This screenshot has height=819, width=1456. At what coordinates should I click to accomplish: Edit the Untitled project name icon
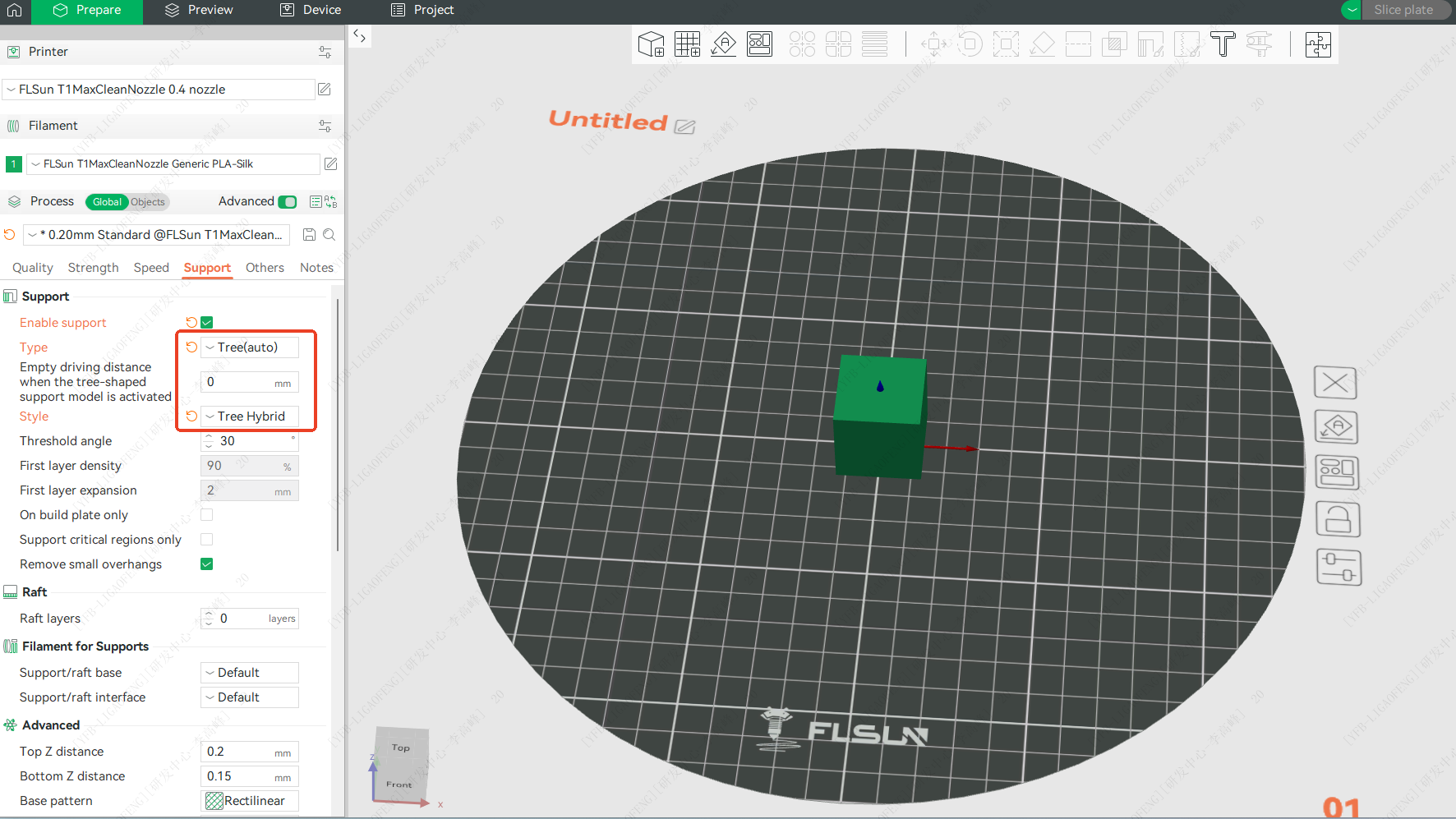pyautogui.click(x=684, y=127)
